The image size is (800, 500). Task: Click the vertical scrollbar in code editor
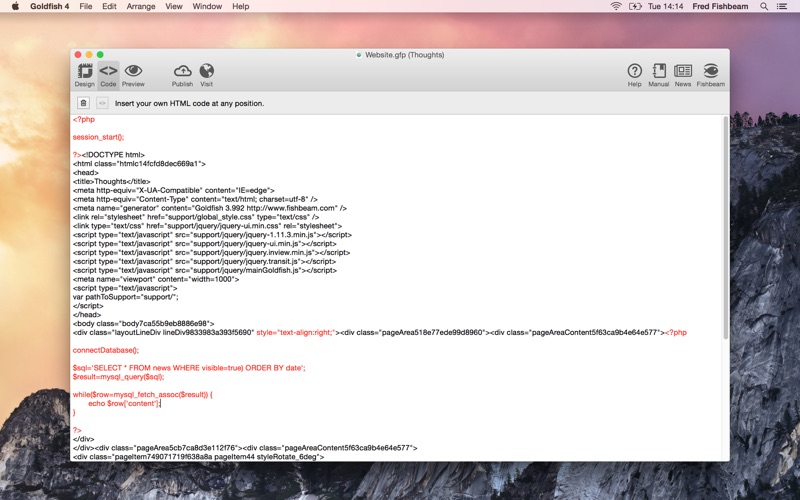pos(725,220)
